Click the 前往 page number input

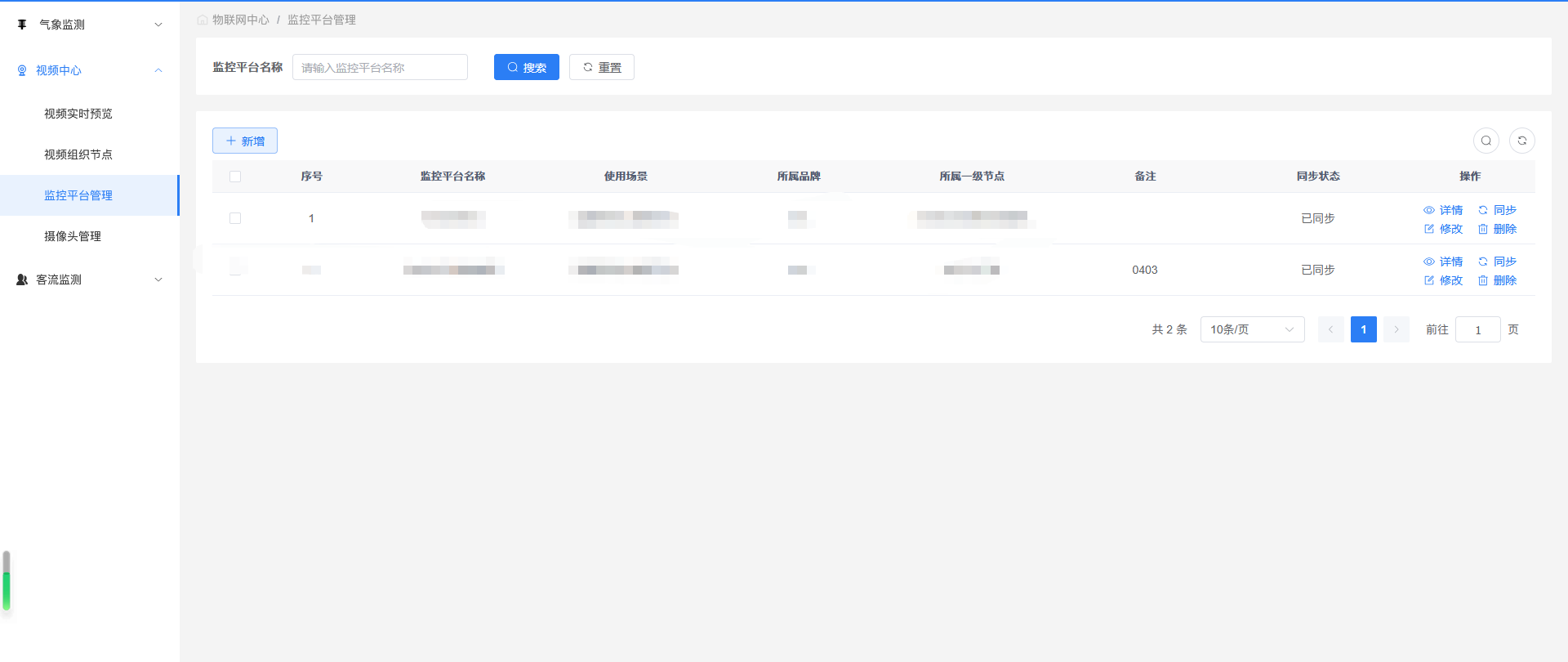[1478, 329]
